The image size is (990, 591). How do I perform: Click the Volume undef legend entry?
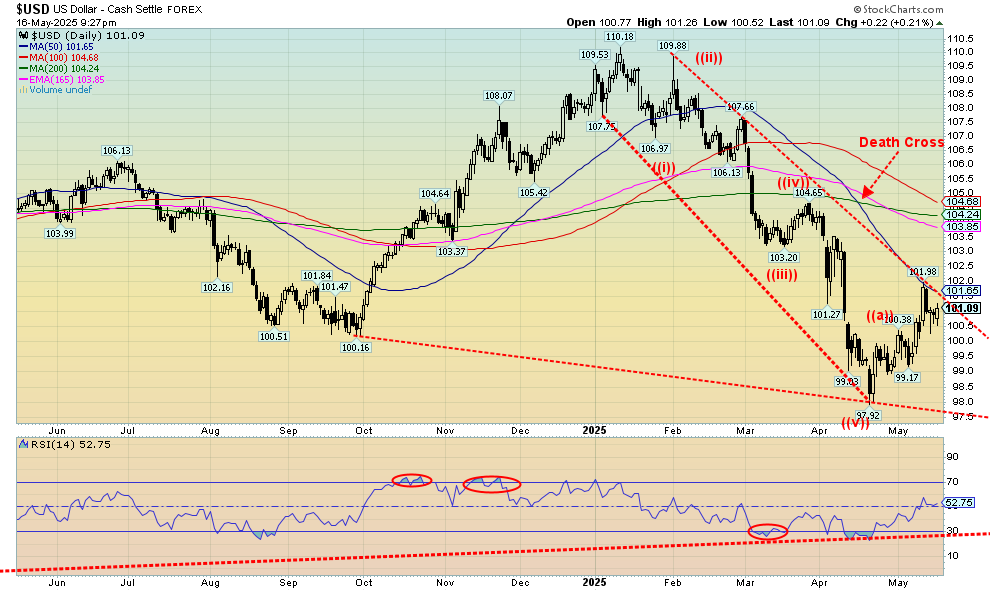58,90
